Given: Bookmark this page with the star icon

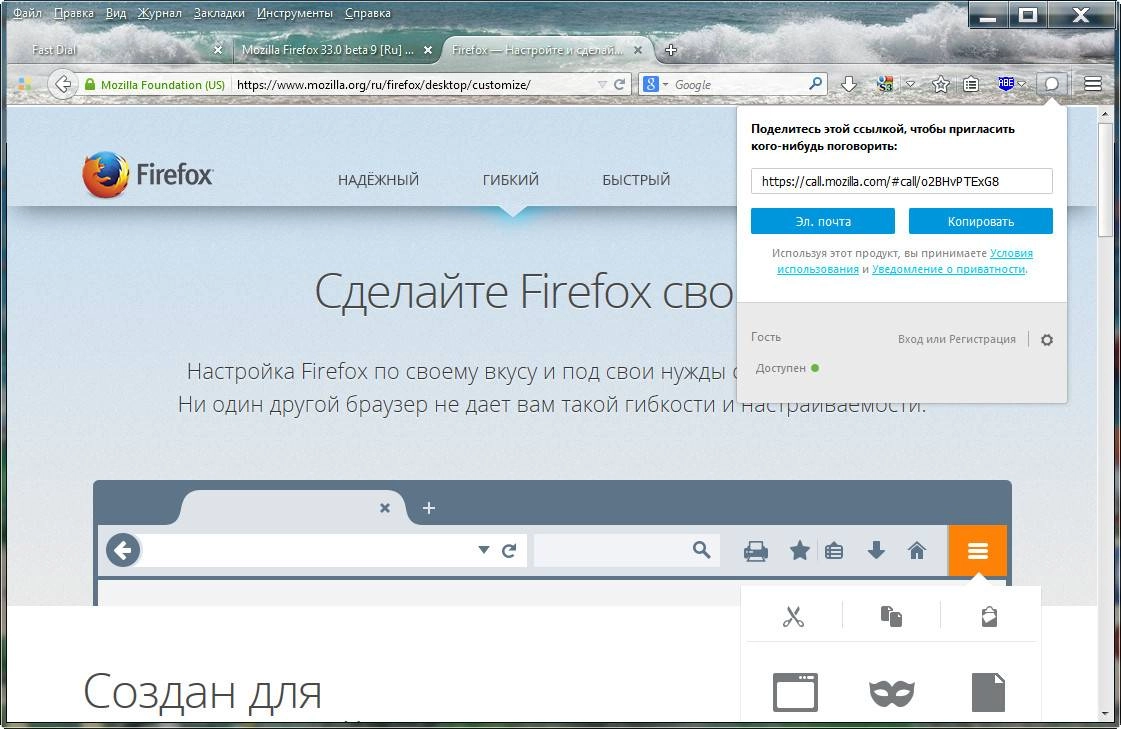Looking at the screenshot, I should [x=941, y=84].
